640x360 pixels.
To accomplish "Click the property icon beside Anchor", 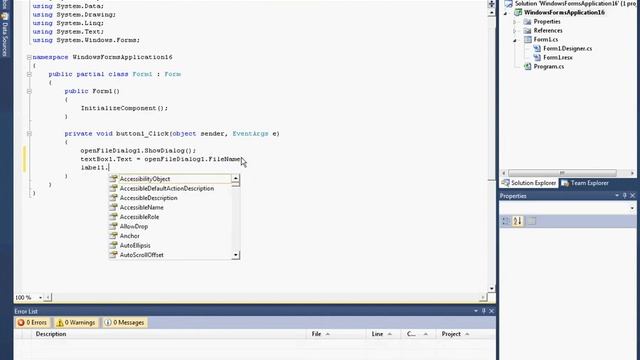I will tap(113, 236).
